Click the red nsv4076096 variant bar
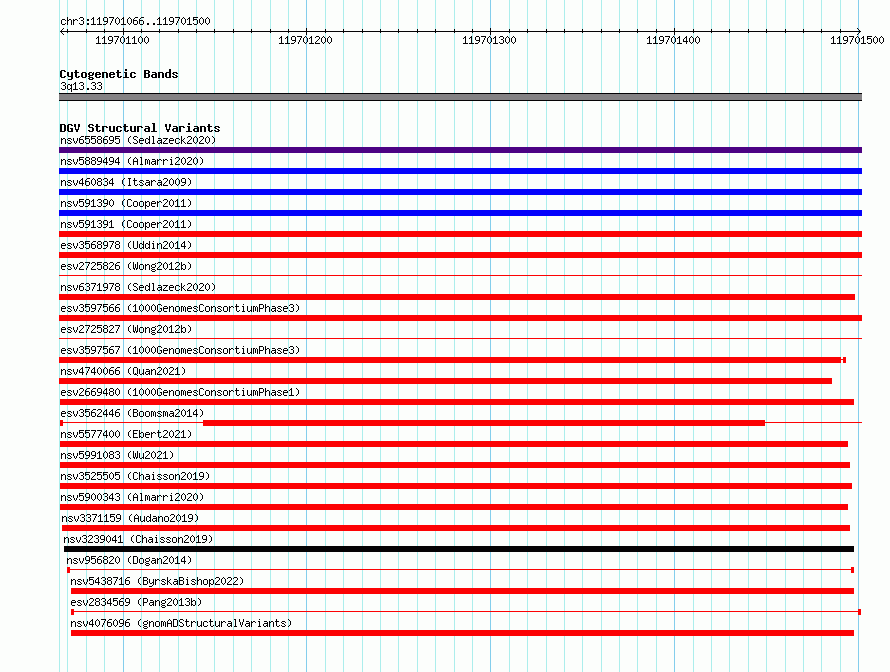890x672 pixels. coord(463,633)
